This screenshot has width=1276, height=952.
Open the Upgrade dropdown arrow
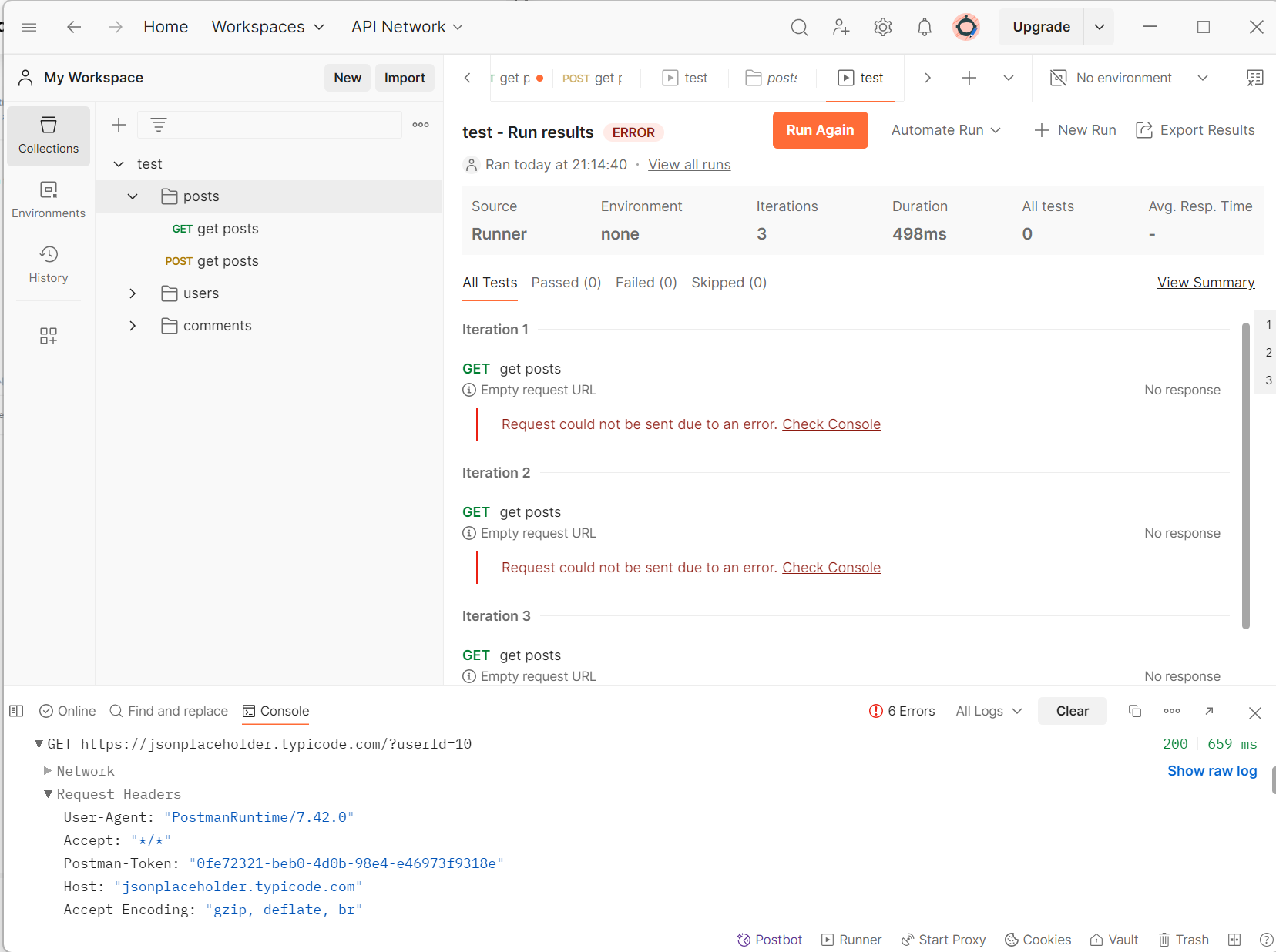1100,27
